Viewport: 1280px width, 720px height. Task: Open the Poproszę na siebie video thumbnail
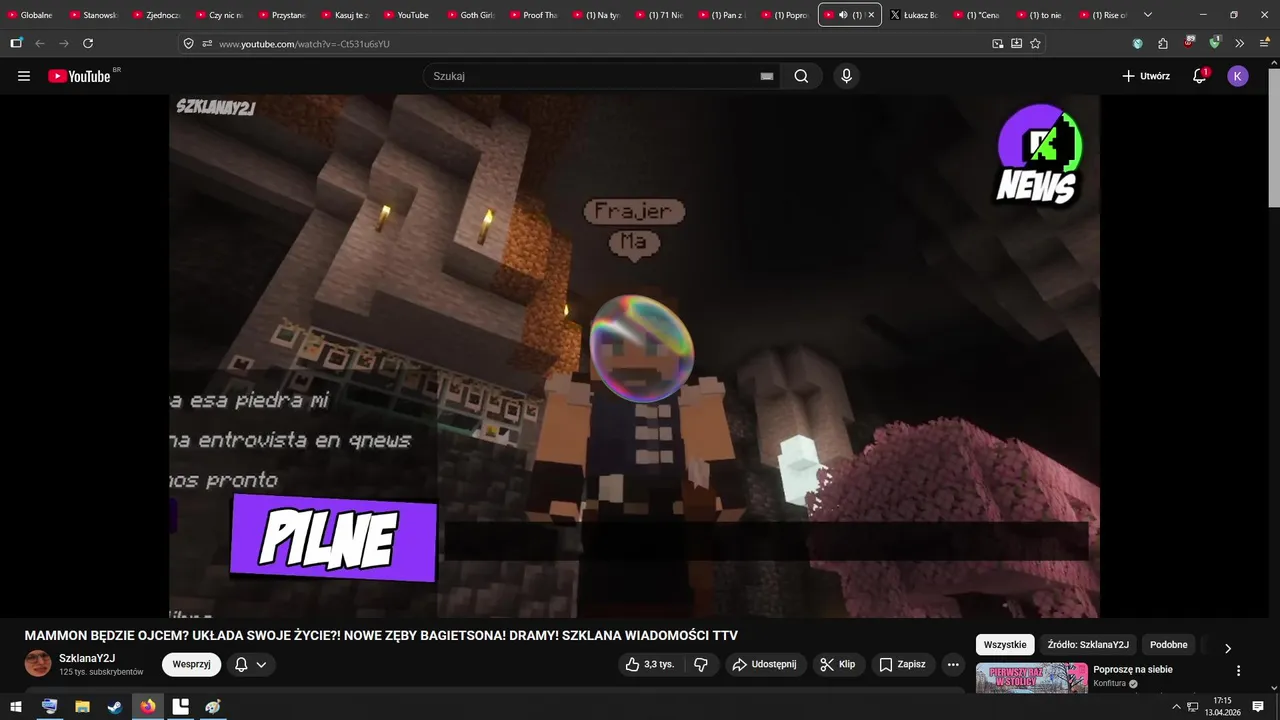click(x=1031, y=678)
